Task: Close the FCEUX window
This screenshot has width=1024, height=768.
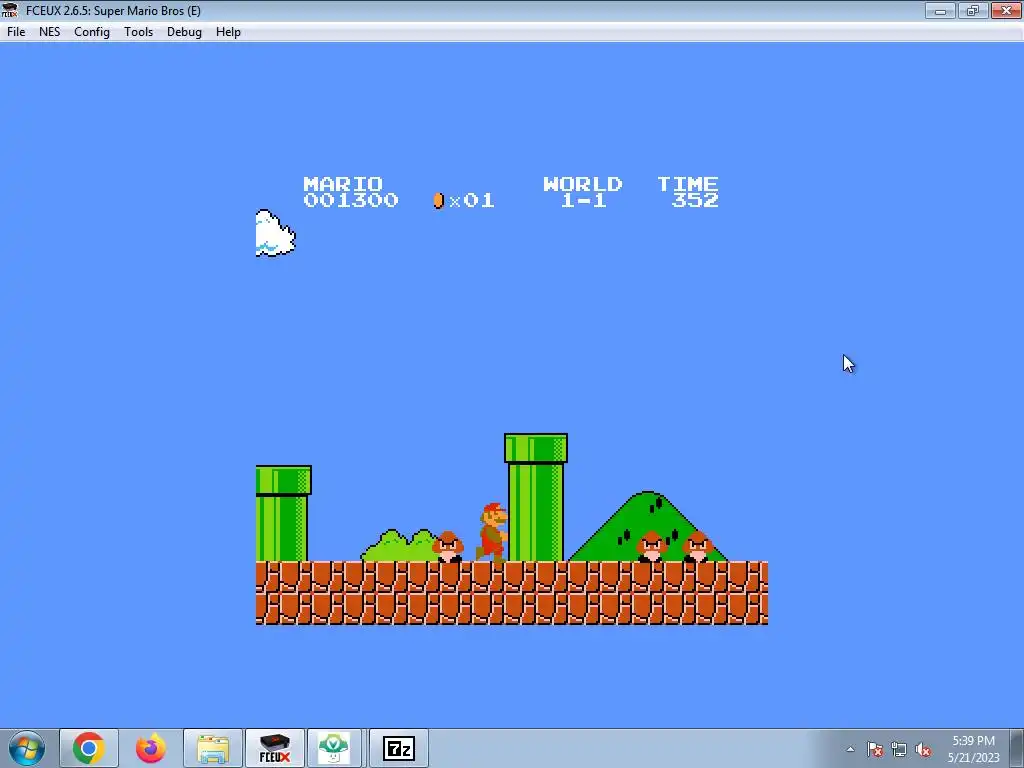Action: (x=1006, y=10)
